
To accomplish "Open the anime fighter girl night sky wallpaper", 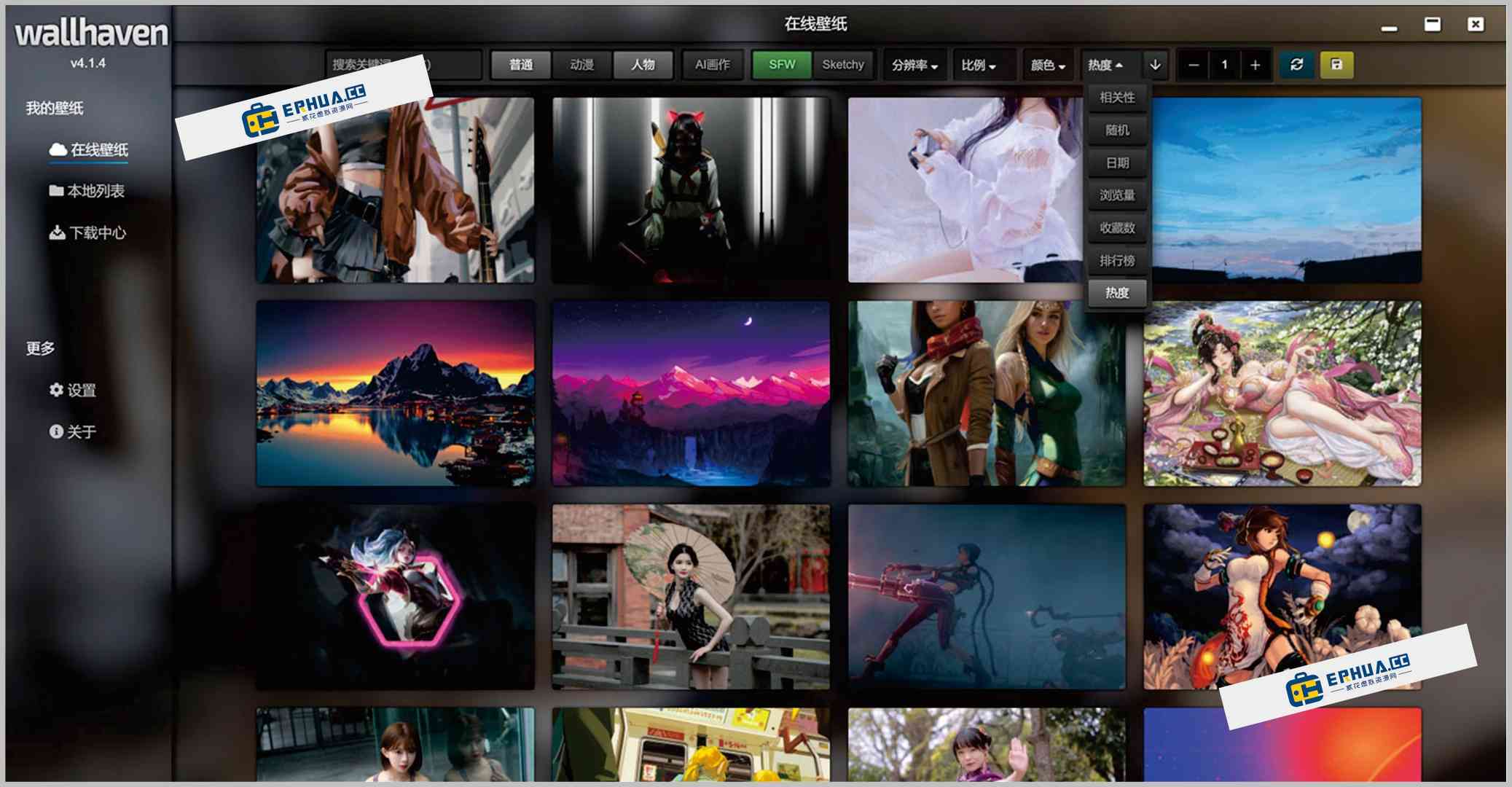I will (x=1282, y=597).
